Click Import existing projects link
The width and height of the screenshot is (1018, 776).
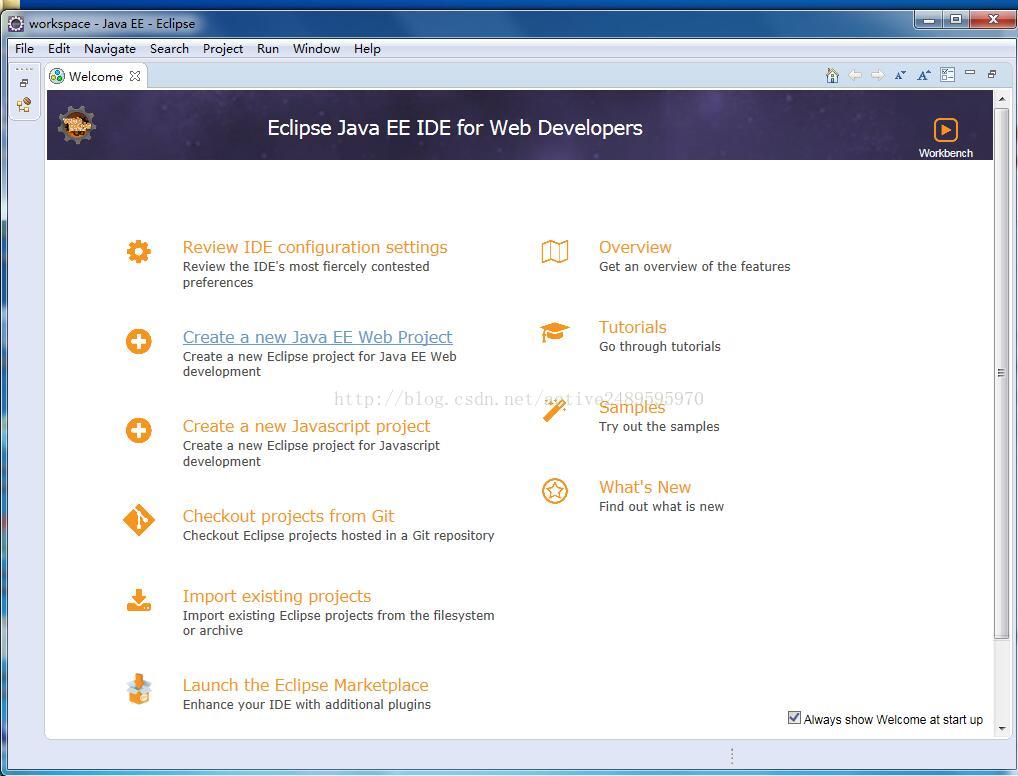point(277,595)
